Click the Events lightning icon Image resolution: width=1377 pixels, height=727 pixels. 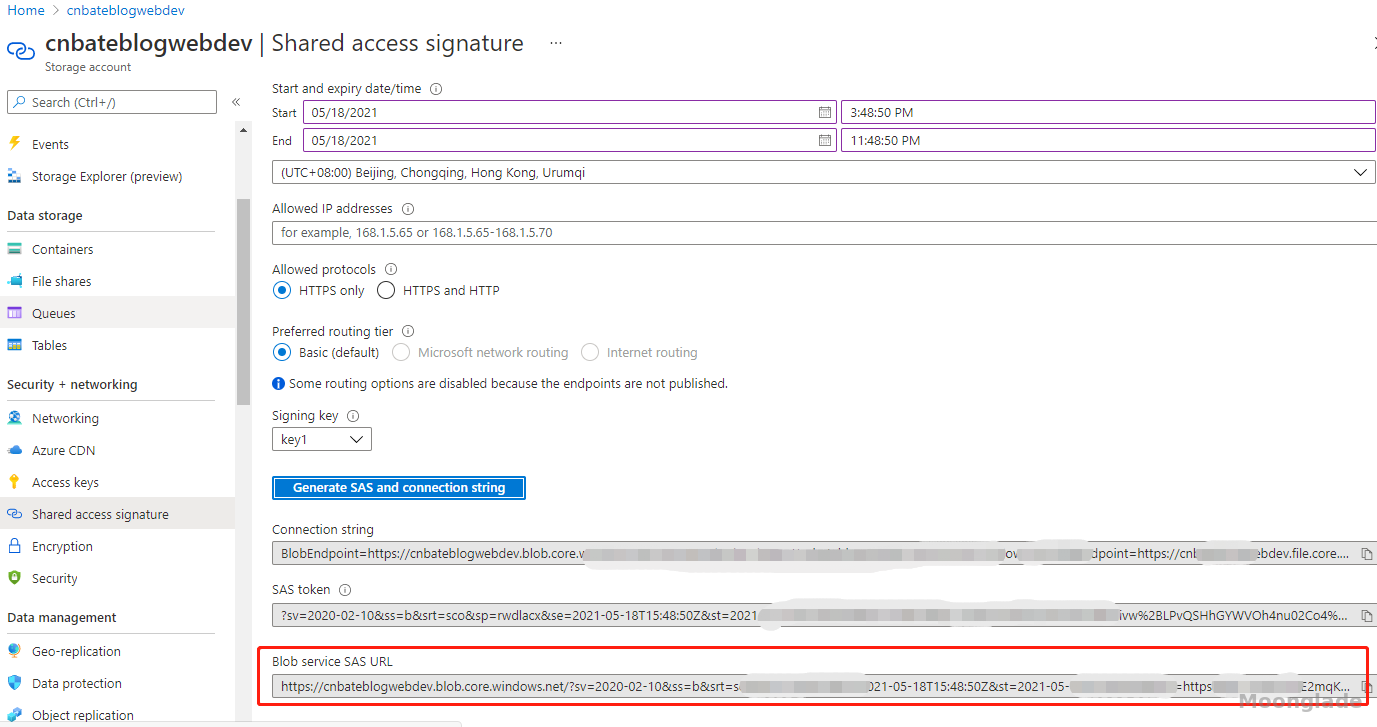click(14, 144)
